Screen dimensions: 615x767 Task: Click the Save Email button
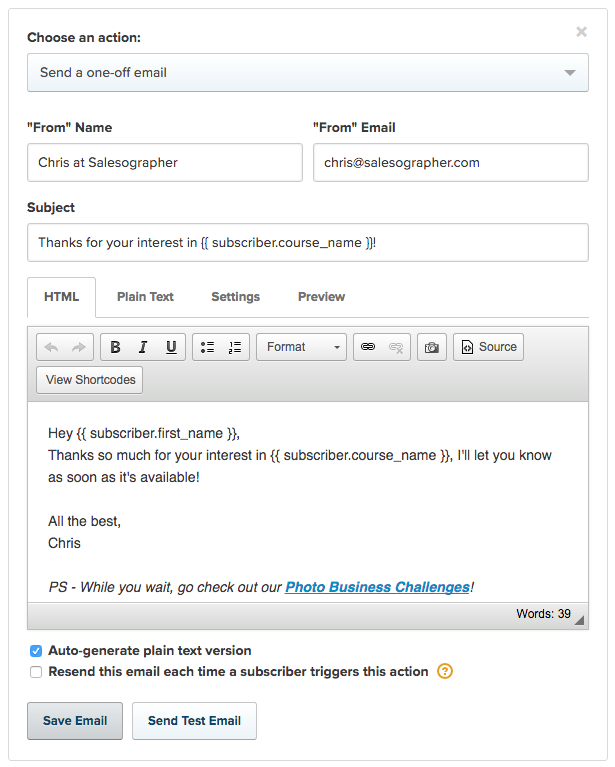tap(75, 721)
